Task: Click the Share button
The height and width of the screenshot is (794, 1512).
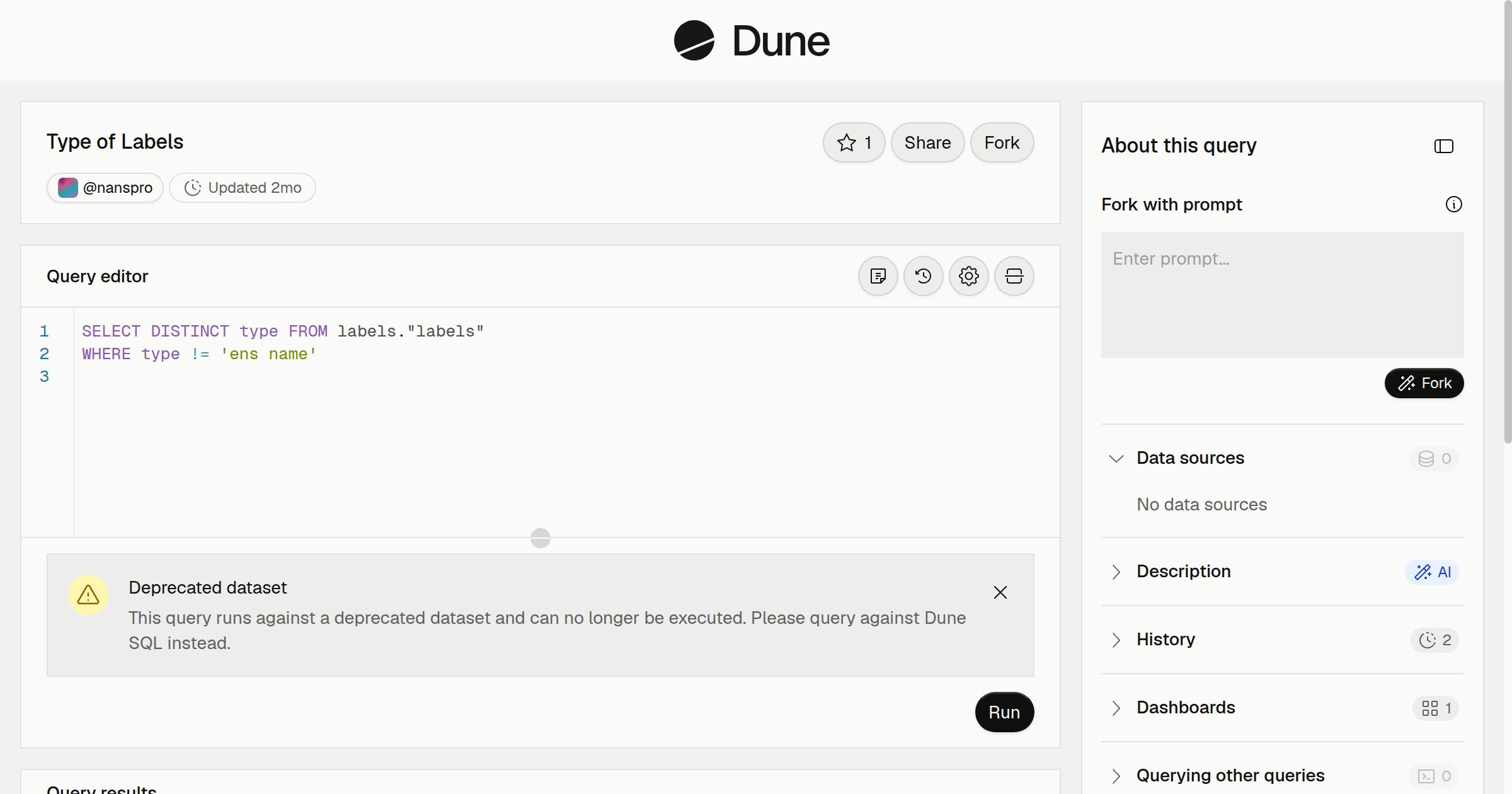Action: [927, 142]
